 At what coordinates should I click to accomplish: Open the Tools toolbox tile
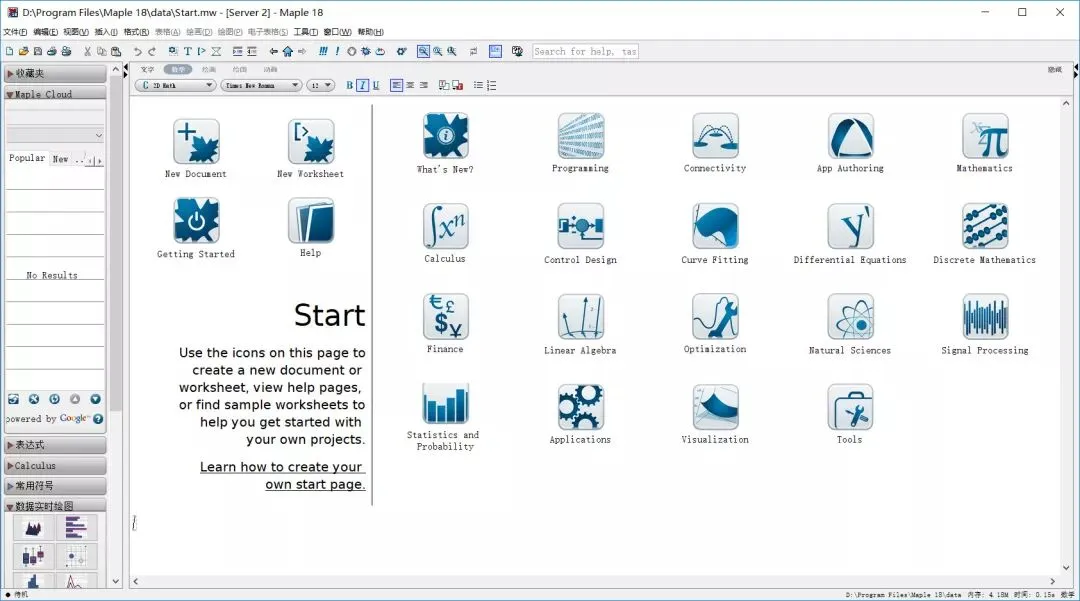(x=851, y=407)
